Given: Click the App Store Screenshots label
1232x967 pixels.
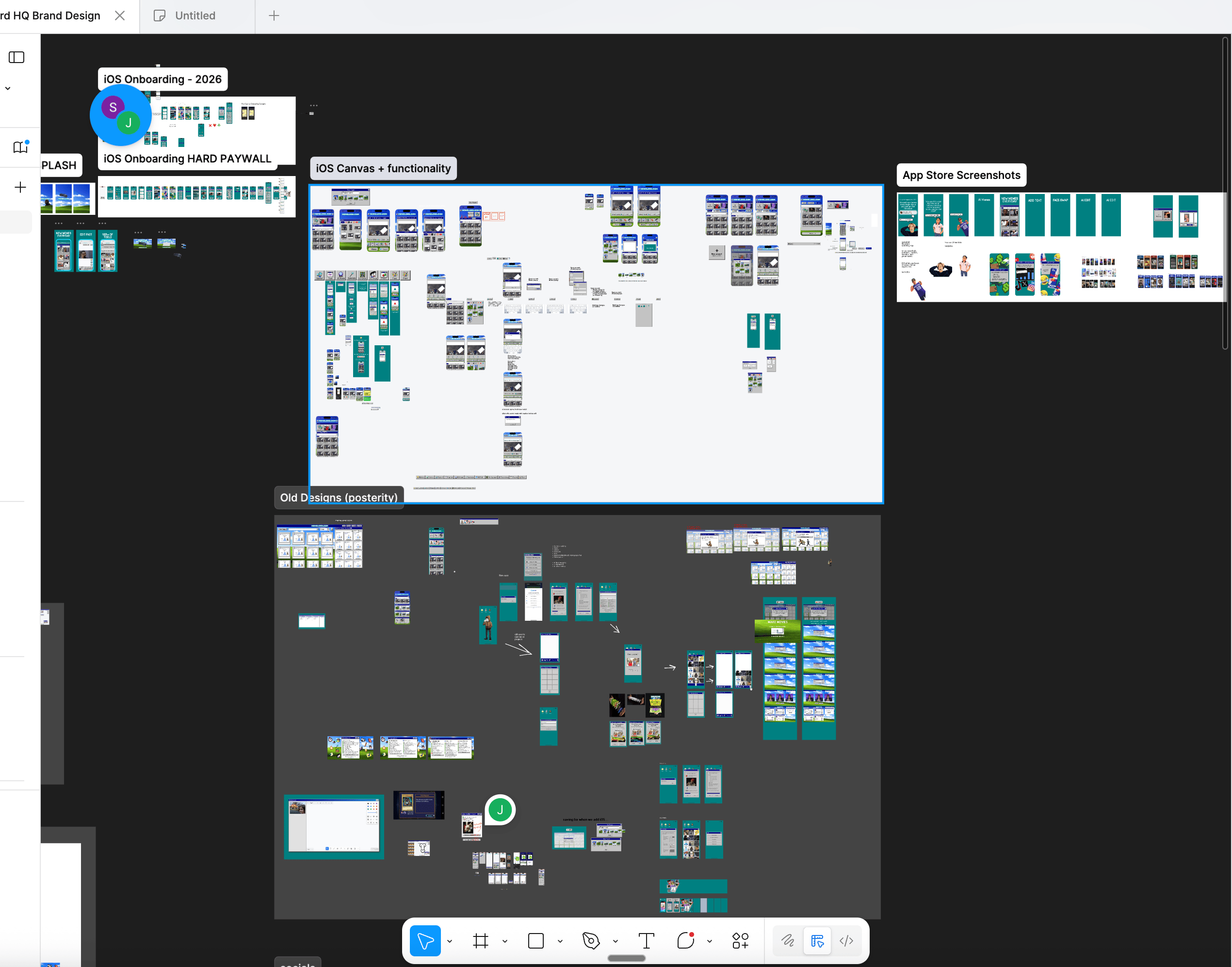Looking at the screenshot, I should (x=961, y=175).
